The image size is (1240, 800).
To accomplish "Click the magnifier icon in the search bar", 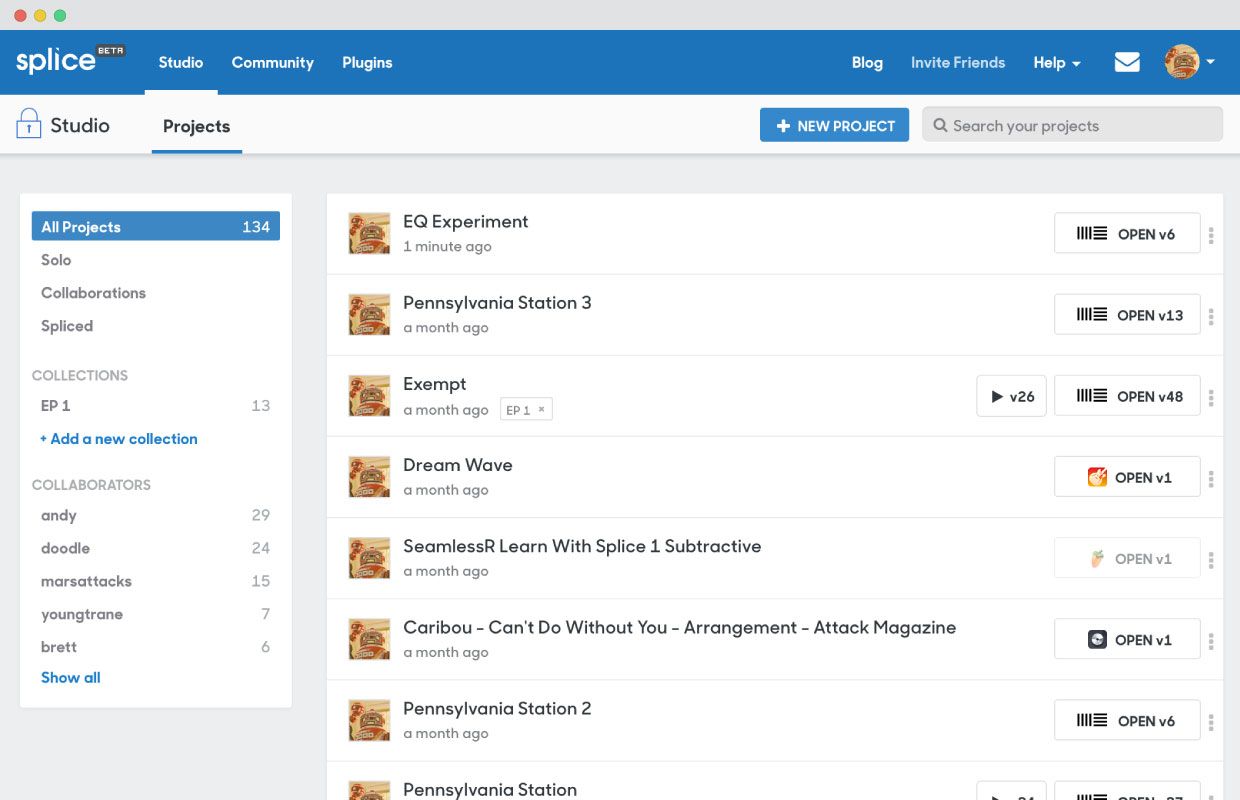I will [x=940, y=124].
